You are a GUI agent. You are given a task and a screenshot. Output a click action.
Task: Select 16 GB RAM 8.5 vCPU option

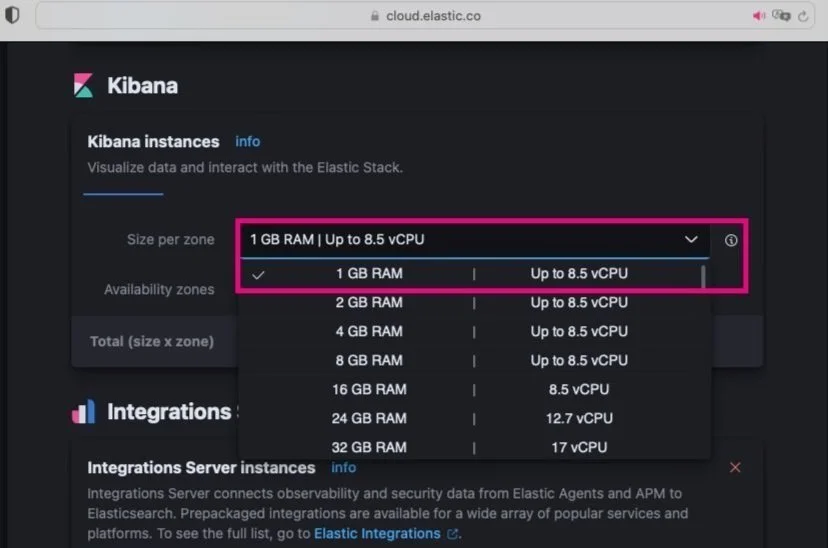[x=370, y=389]
